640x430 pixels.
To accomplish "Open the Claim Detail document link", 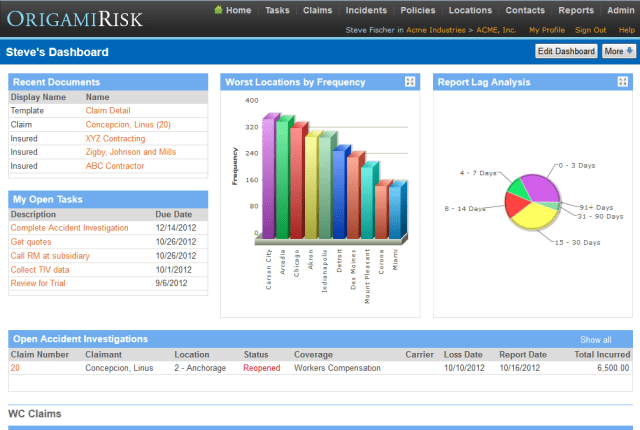I will point(108,111).
